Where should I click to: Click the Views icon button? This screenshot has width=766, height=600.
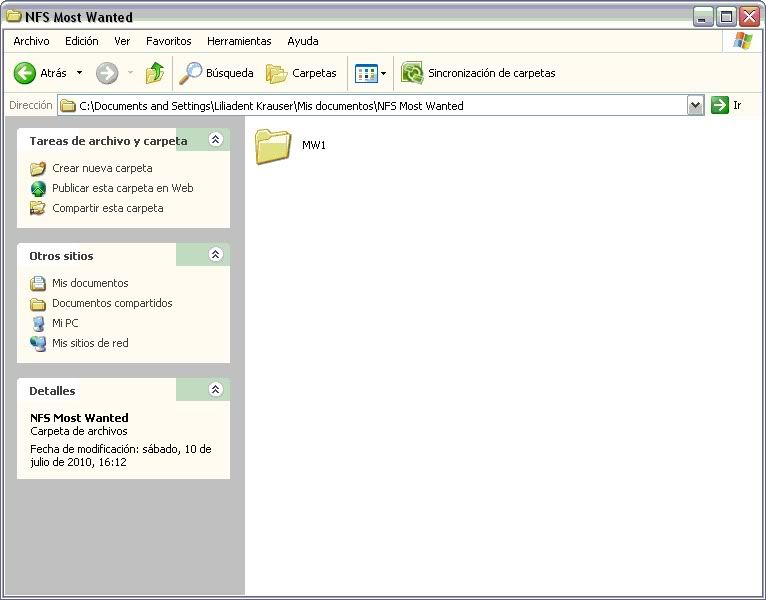click(366, 74)
